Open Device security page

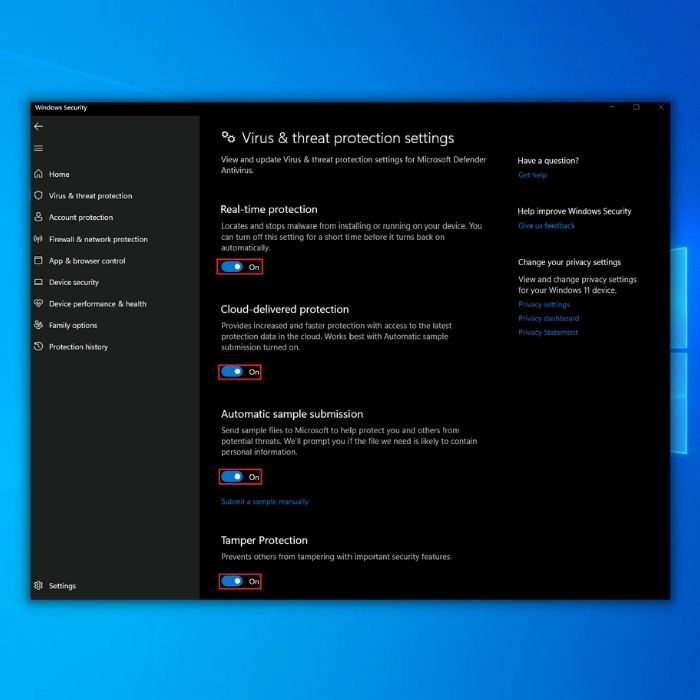click(x=74, y=282)
